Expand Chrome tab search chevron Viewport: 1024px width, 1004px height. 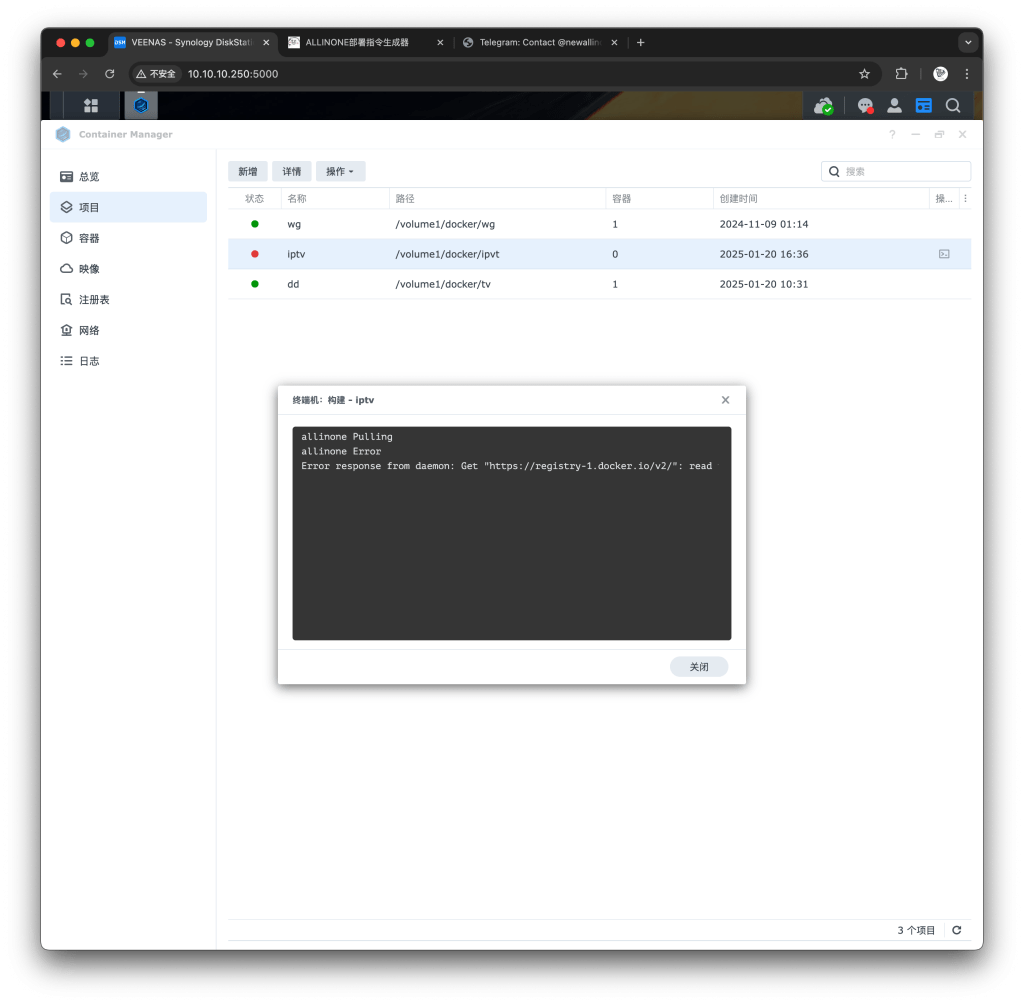point(967,42)
